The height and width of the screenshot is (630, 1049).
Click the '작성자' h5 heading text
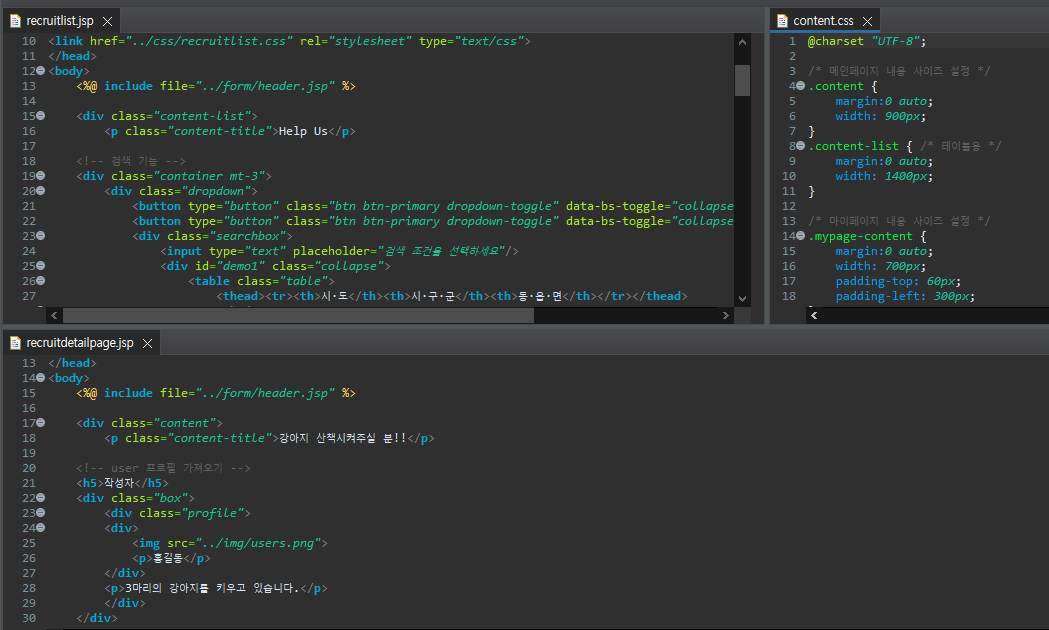pos(119,483)
